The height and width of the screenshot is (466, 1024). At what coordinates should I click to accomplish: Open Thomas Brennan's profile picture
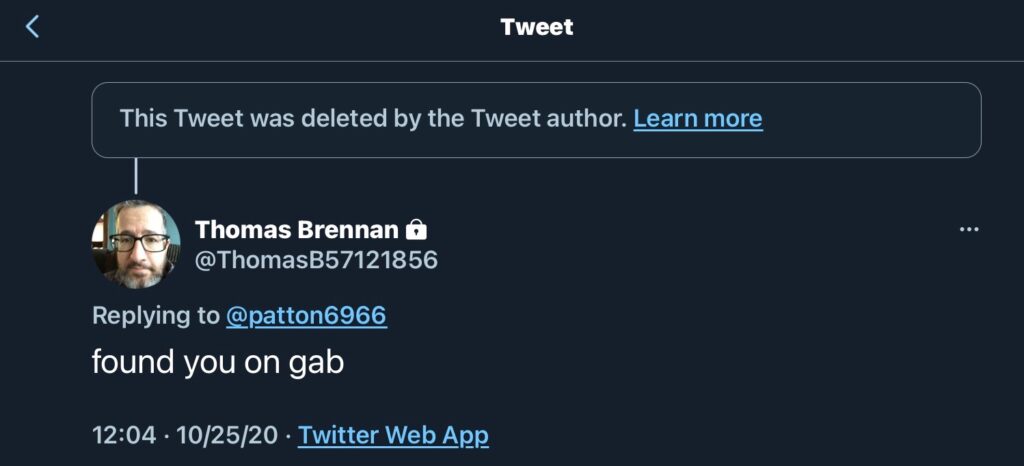[x=136, y=244]
